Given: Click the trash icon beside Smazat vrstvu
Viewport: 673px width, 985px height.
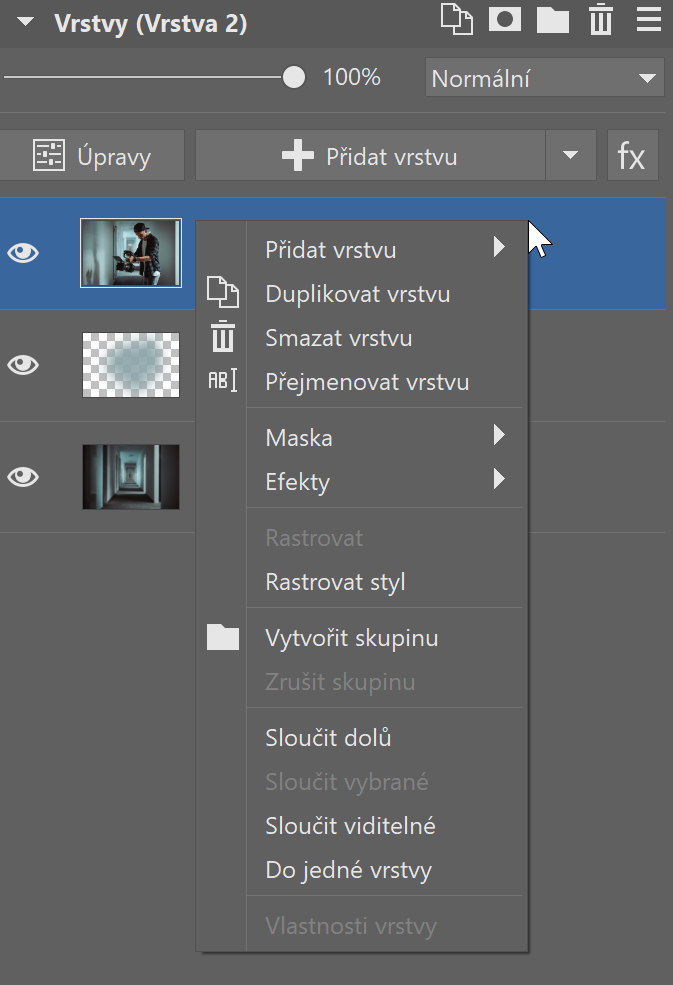Looking at the screenshot, I should pos(222,337).
